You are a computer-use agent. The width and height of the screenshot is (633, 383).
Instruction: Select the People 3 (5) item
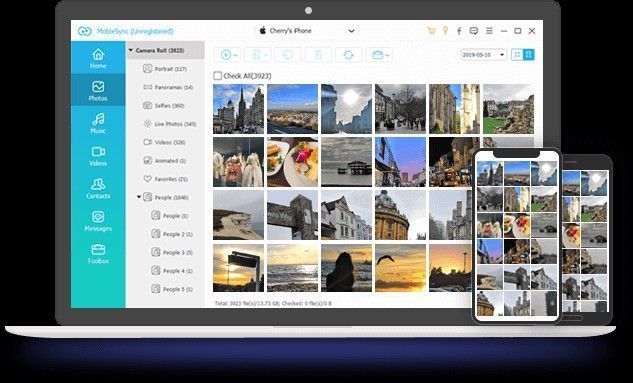172,253
